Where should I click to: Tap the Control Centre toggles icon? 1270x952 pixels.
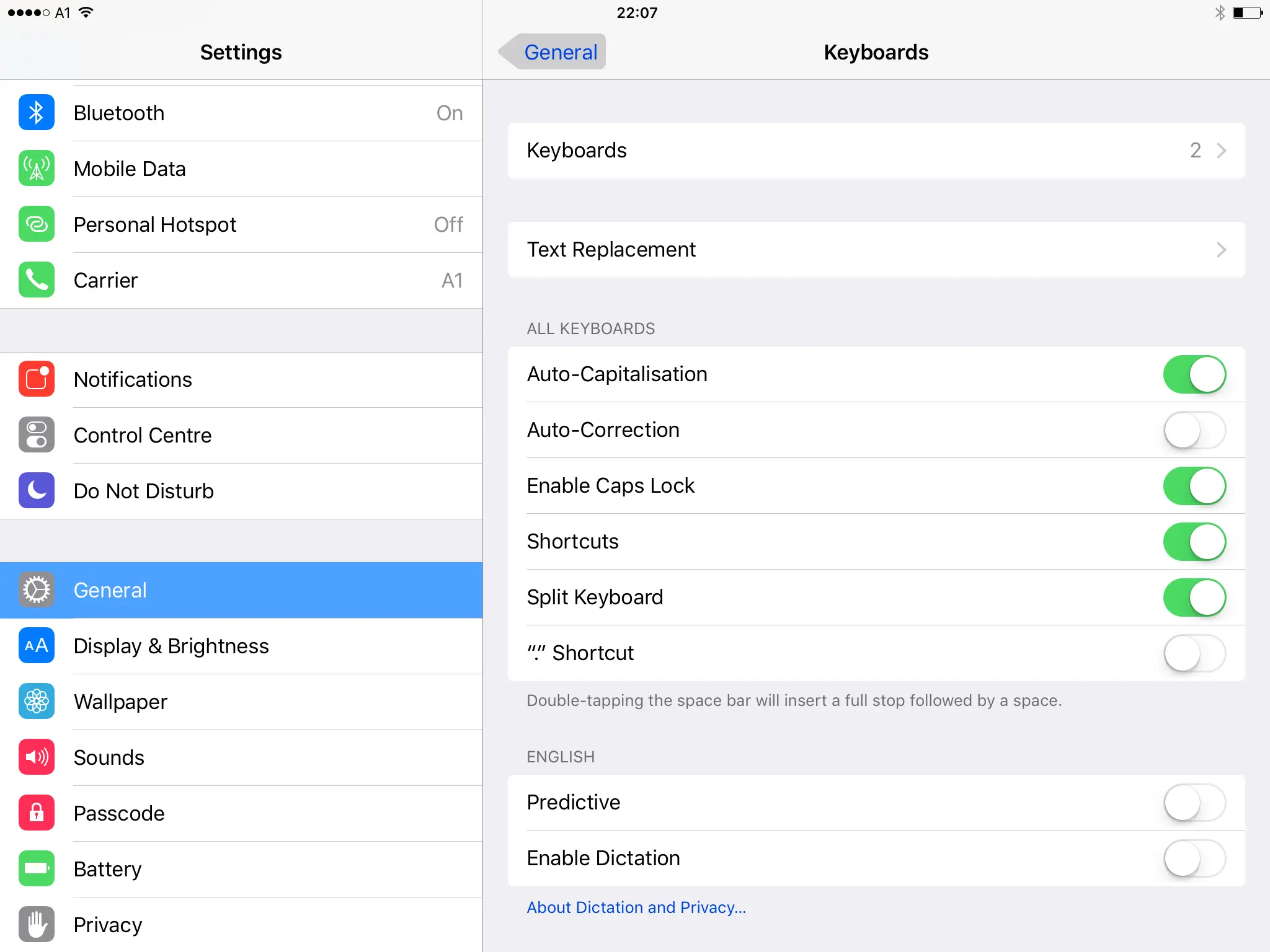pyautogui.click(x=37, y=435)
